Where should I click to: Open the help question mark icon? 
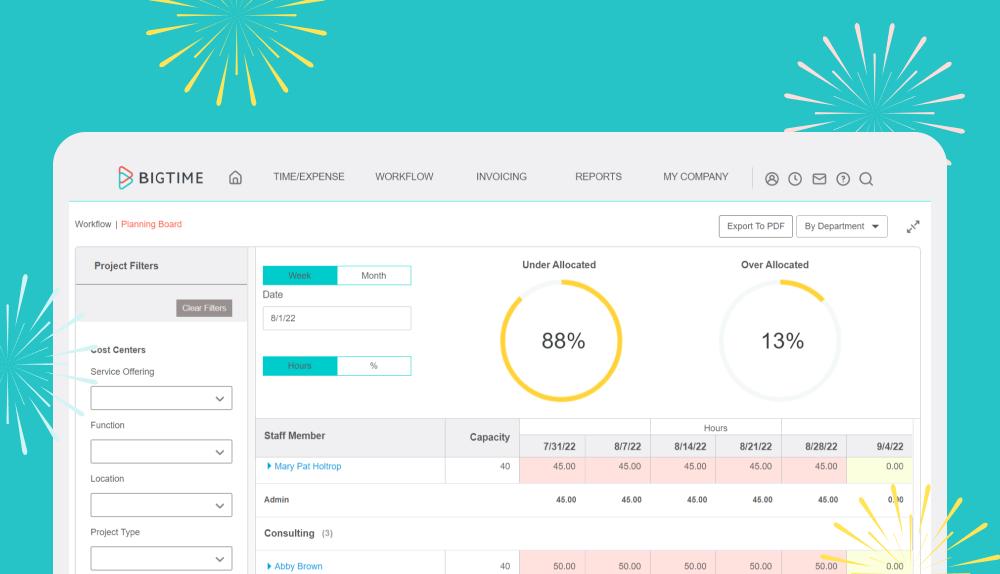[843, 179]
